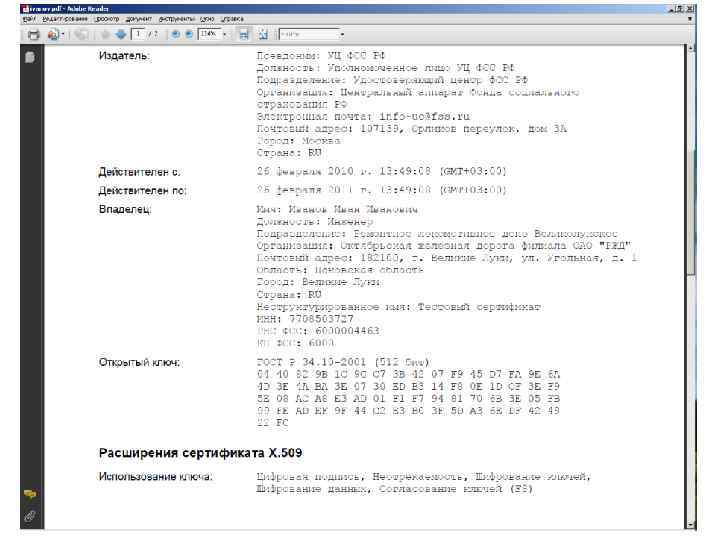This screenshot has width=720, height=540.
Task: Click the validity start date 2010 value
Action: tap(382, 171)
